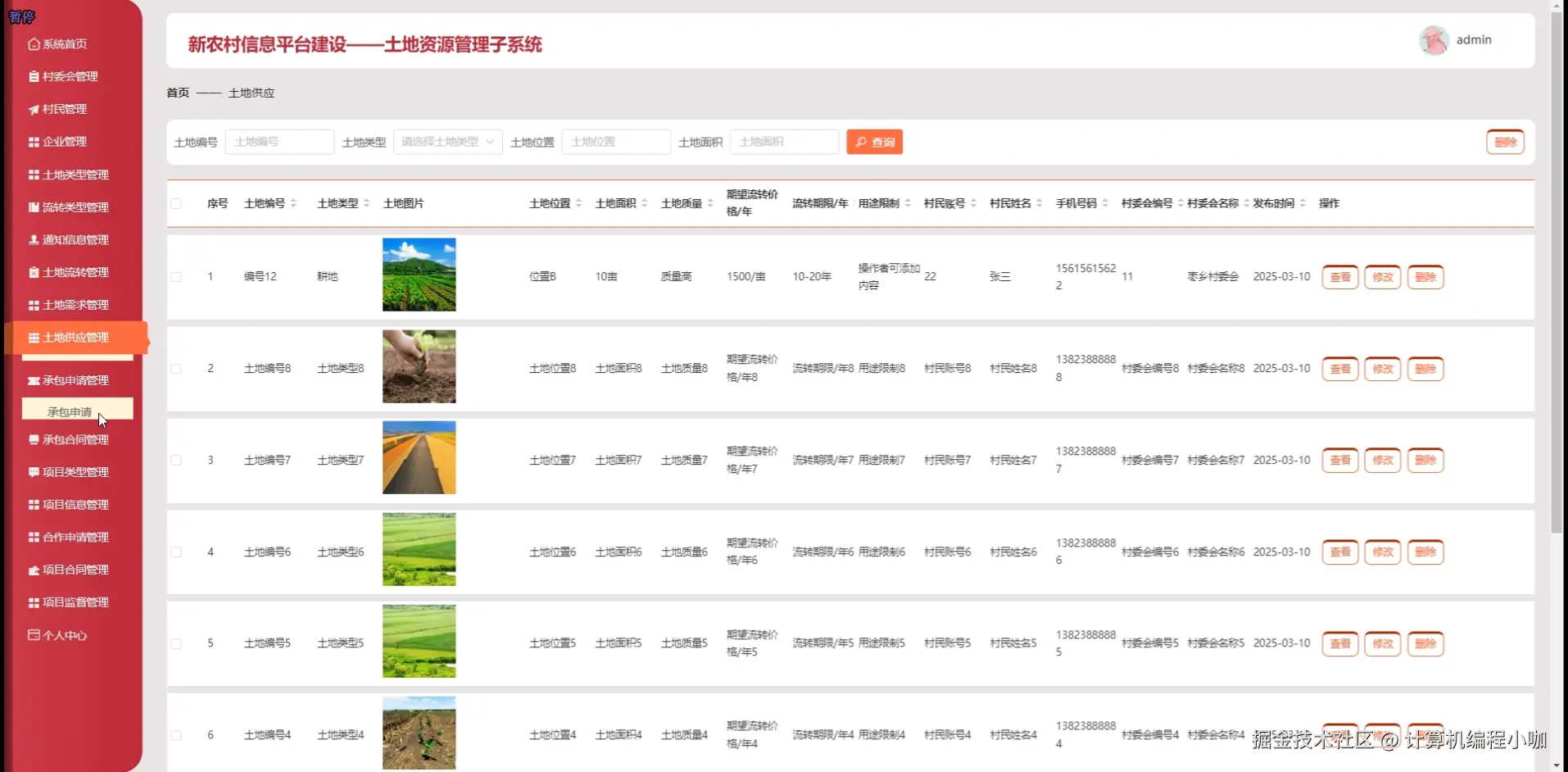This screenshot has width=1568, height=772.
Task: Click the 个人中心 card icon
Action: [x=34, y=635]
